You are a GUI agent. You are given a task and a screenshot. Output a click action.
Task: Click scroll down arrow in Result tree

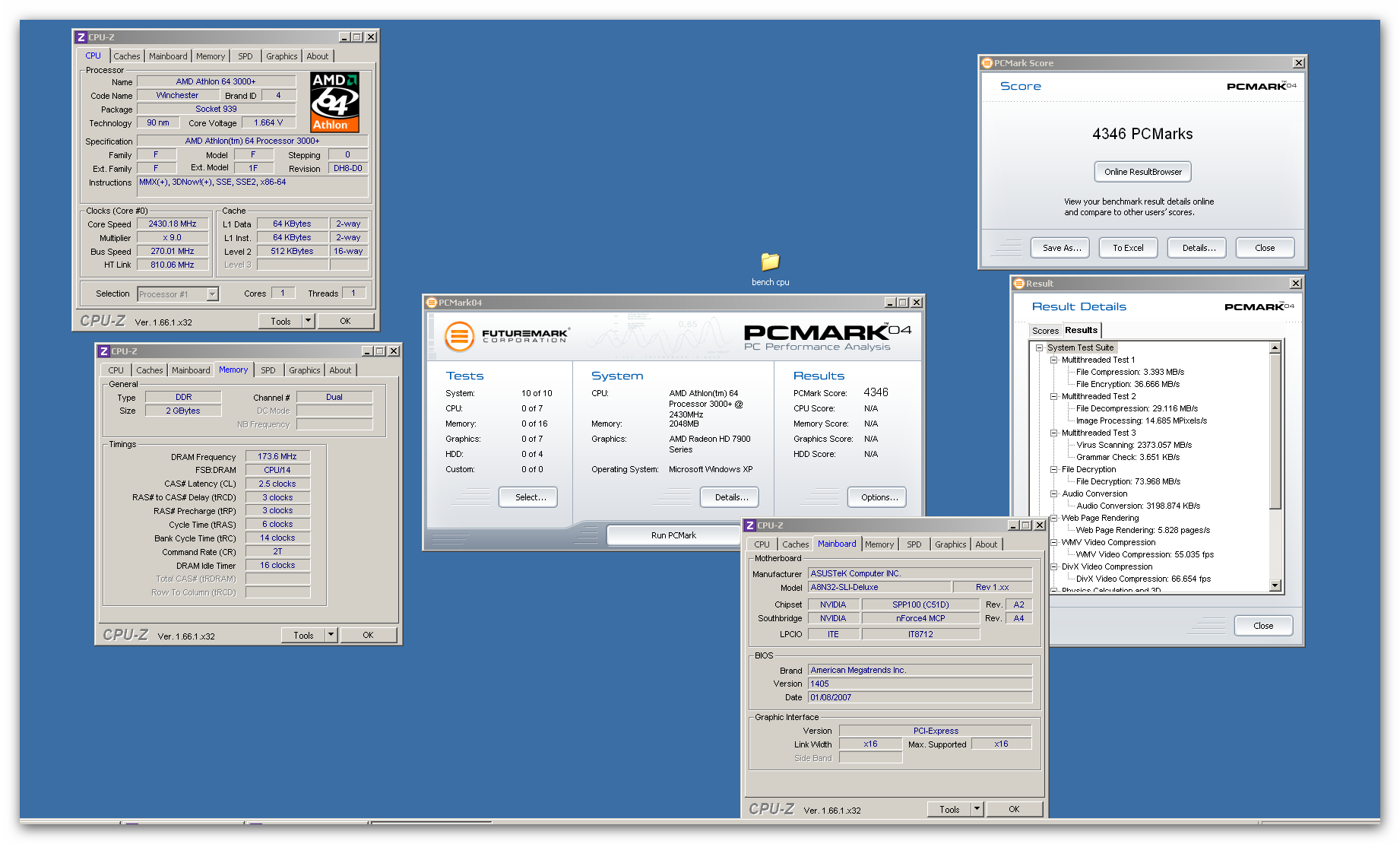pos(1275,585)
